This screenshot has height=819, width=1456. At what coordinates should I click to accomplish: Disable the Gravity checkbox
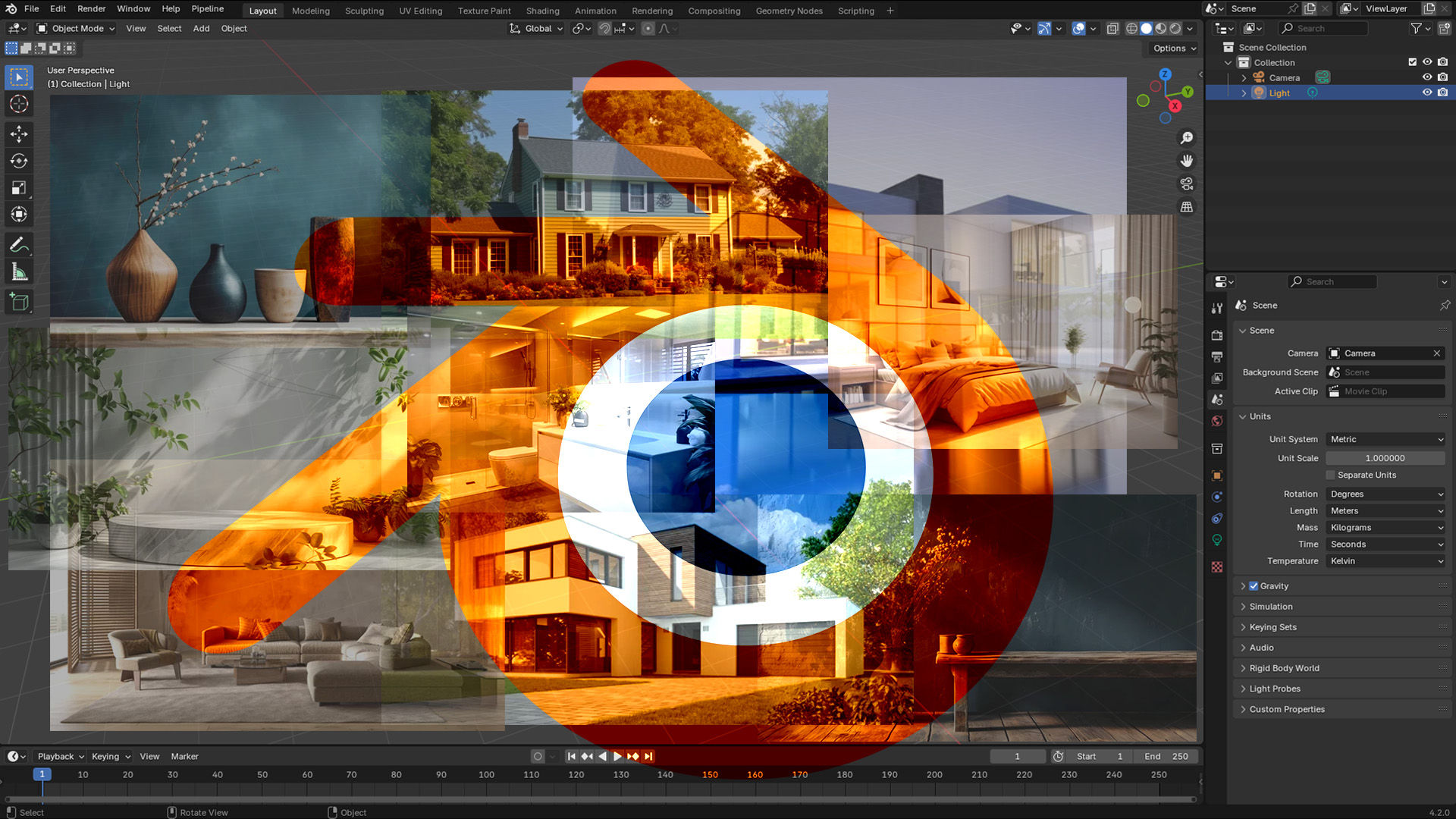click(x=1253, y=585)
